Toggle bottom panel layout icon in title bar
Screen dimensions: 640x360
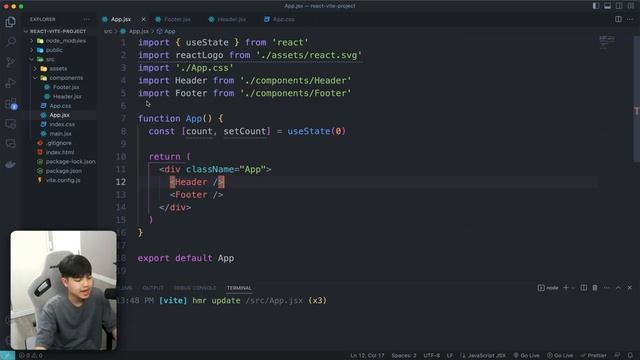click(x=607, y=6)
